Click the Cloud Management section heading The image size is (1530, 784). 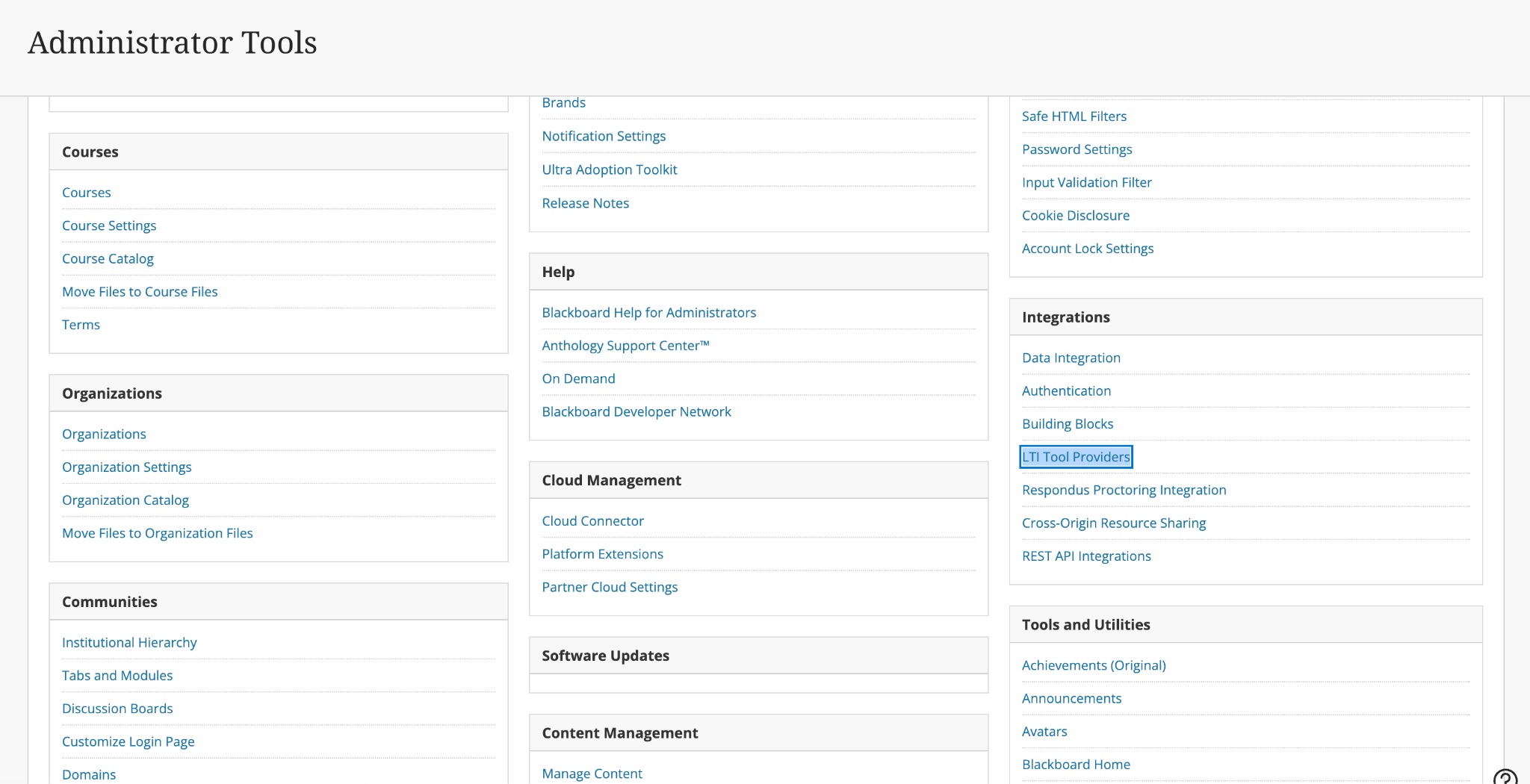click(612, 481)
